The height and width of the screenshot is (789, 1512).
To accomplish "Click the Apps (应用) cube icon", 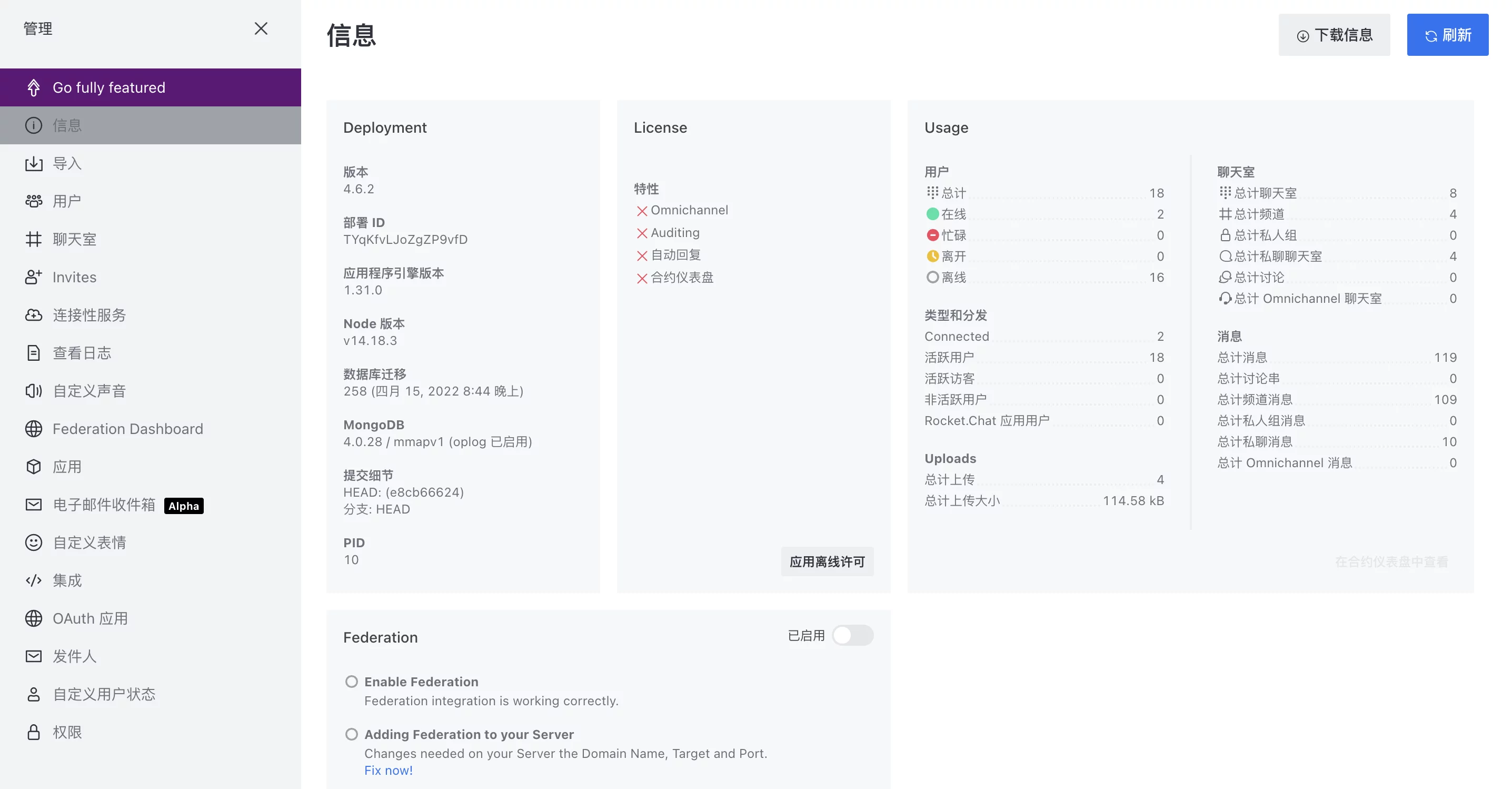I will [x=34, y=467].
